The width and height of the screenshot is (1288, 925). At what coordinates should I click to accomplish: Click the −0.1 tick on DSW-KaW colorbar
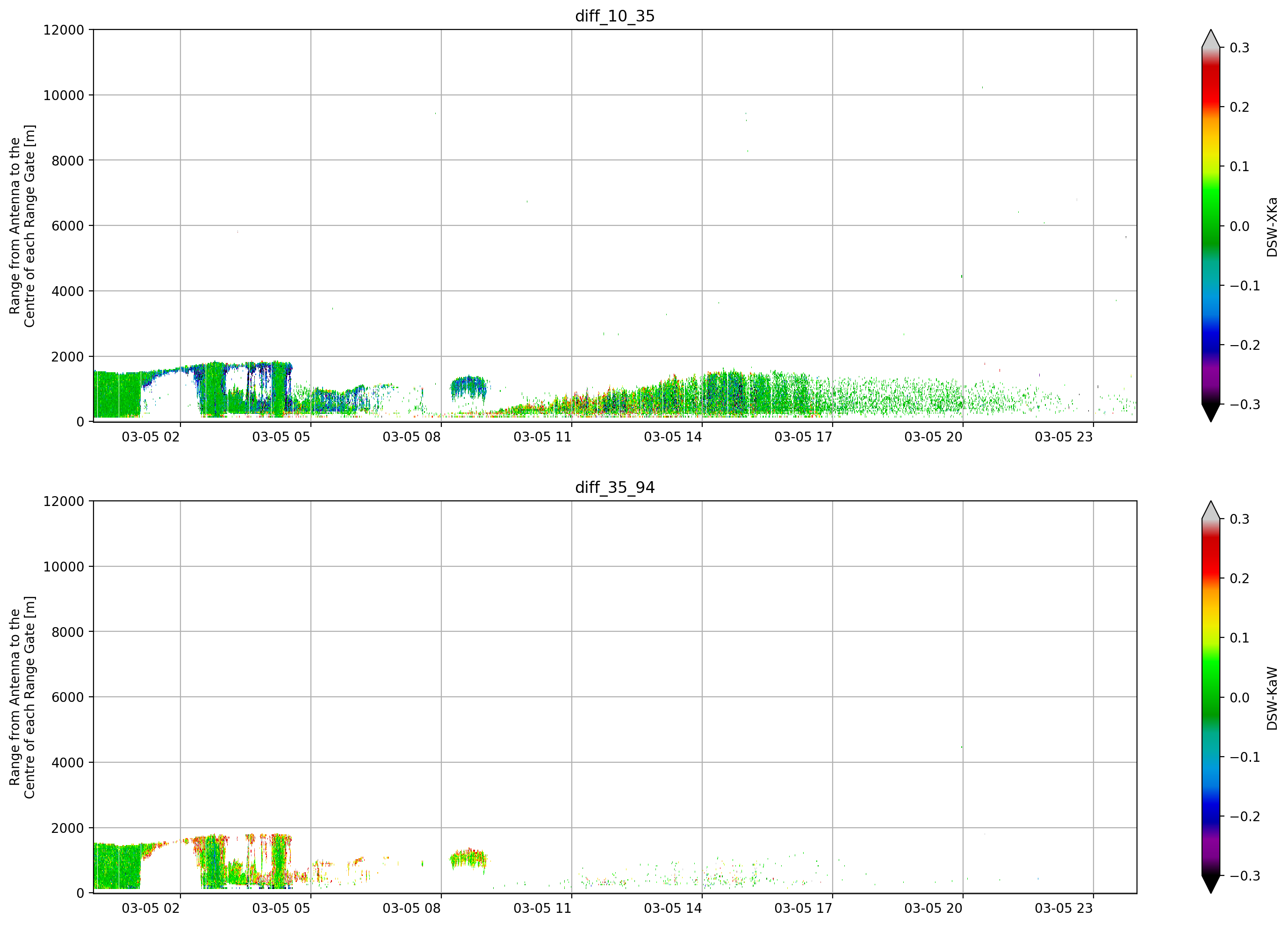[x=1244, y=758]
